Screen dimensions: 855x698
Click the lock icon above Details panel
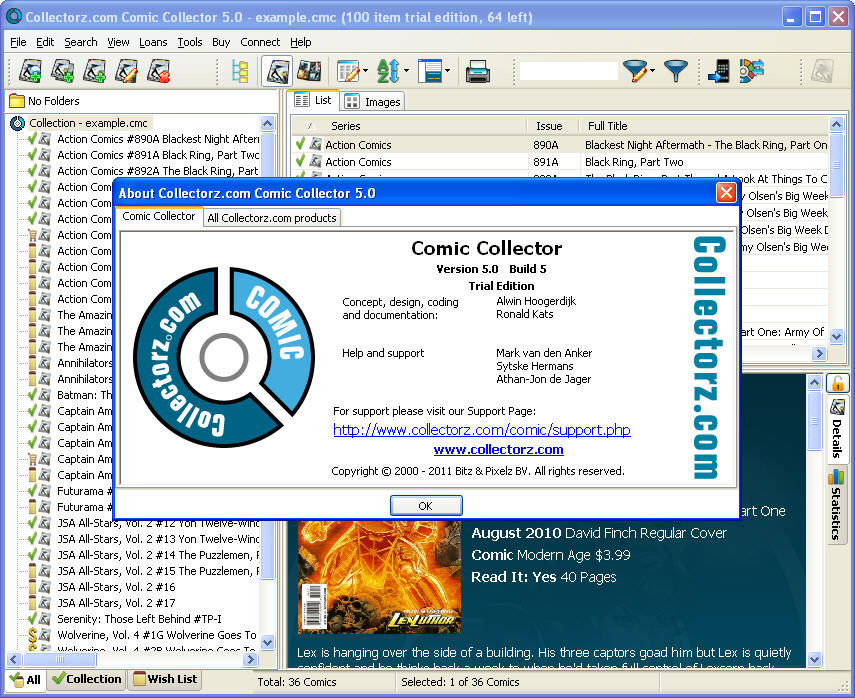point(838,383)
